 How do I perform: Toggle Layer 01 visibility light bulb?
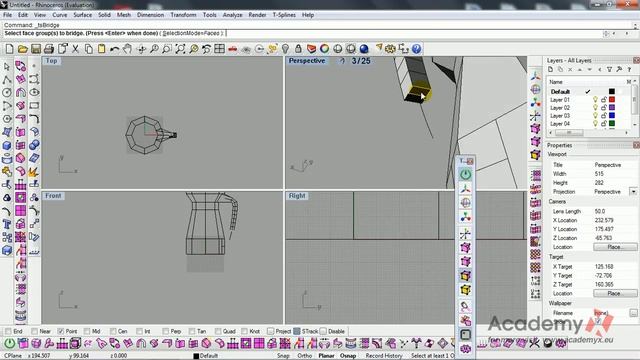pyautogui.click(x=595, y=100)
